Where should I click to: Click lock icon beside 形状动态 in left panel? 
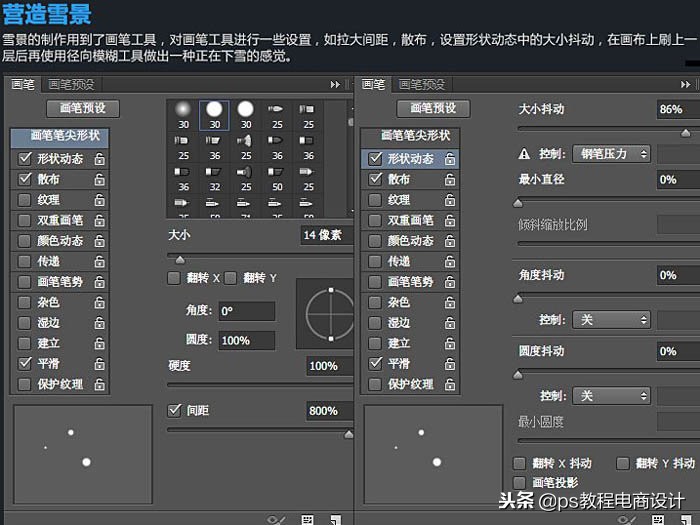pyautogui.click(x=100, y=159)
